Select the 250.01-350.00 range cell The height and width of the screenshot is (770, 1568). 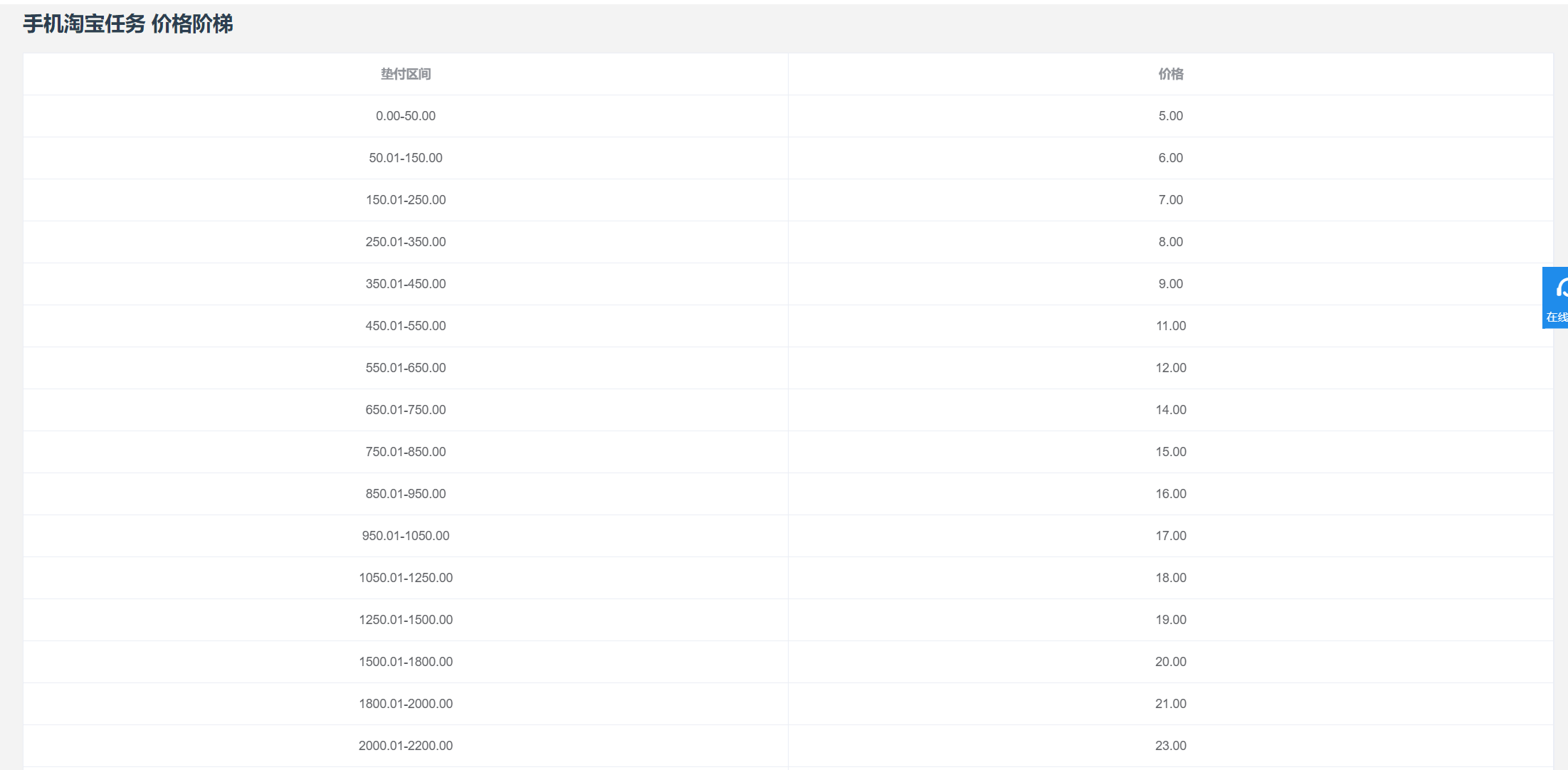pos(406,242)
